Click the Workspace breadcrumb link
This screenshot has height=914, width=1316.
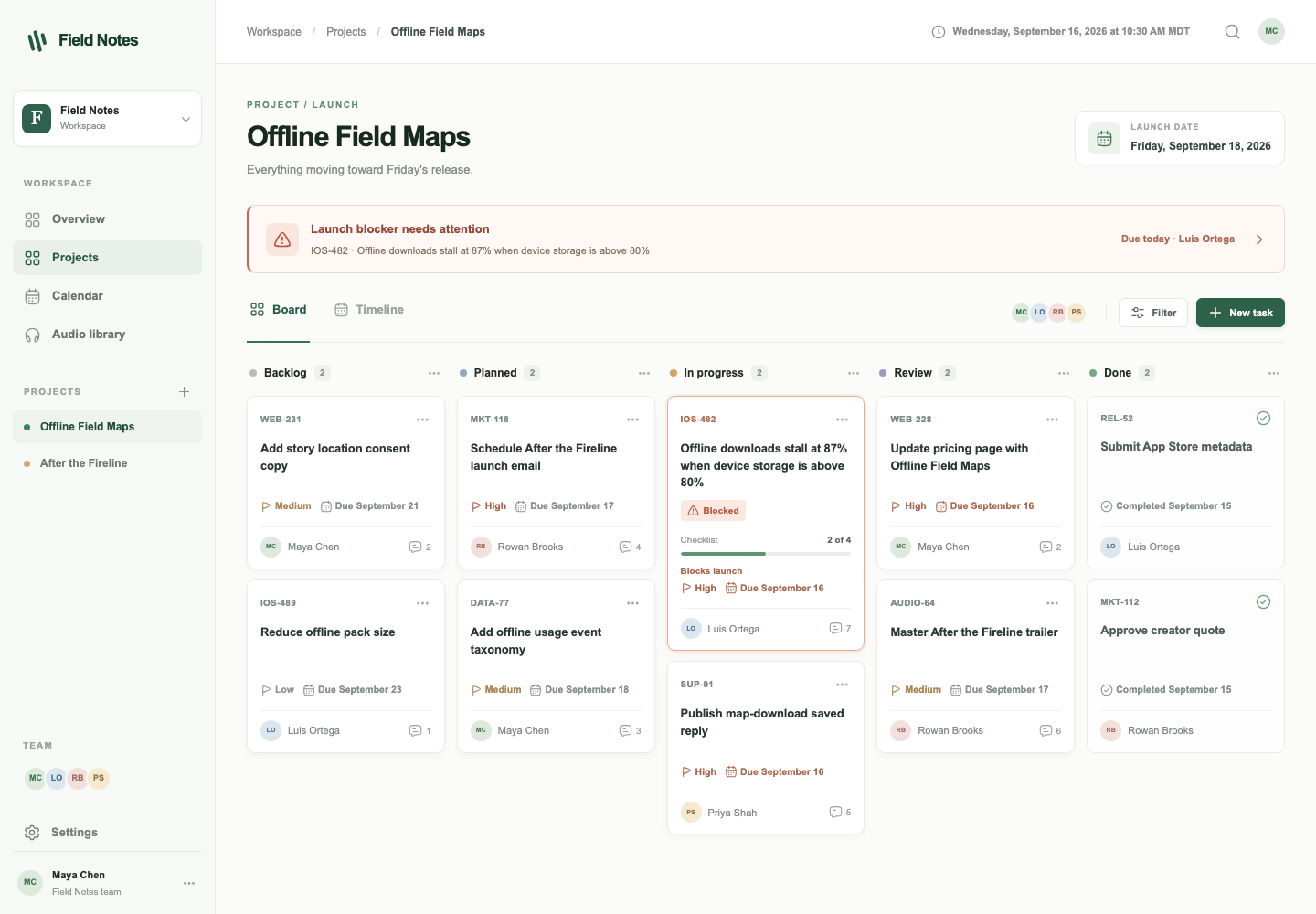coord(274,32)
